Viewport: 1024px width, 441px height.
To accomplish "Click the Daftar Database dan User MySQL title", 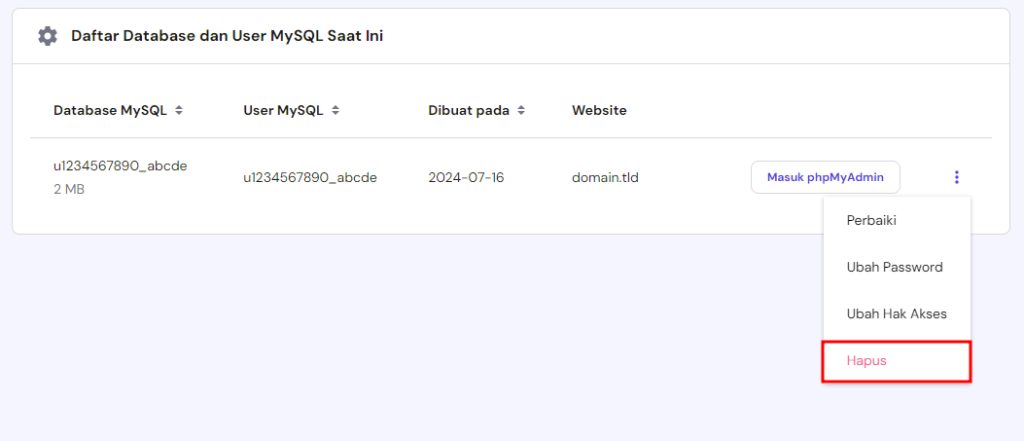I will click(x=227, y=36).
